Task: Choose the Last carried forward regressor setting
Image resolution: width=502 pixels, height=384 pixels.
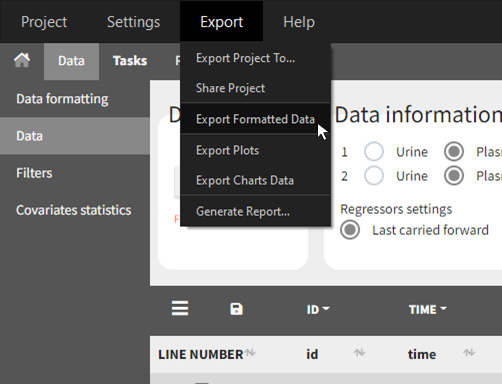Action: [350, 230]
